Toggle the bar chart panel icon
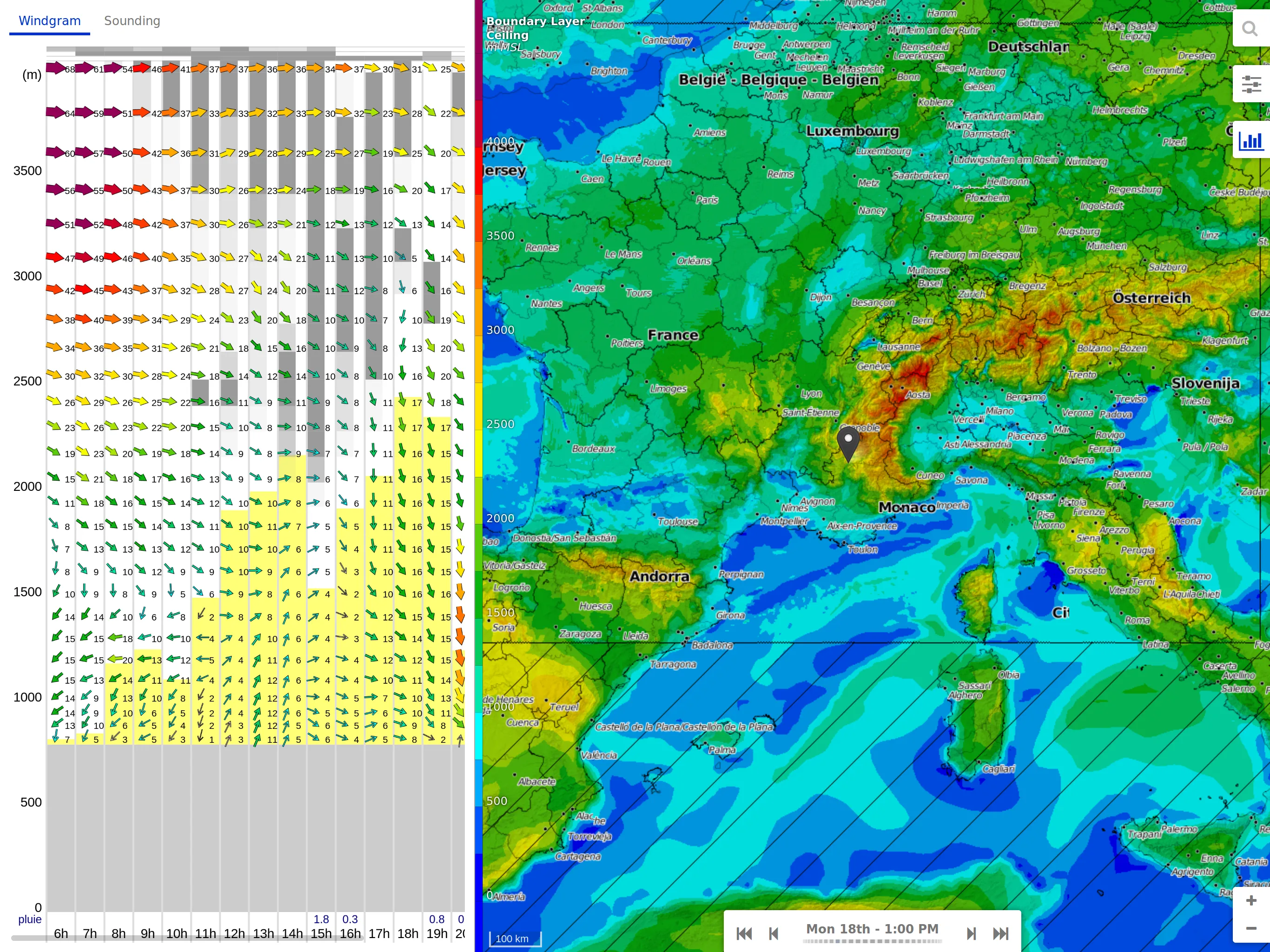 point(1250,140)
